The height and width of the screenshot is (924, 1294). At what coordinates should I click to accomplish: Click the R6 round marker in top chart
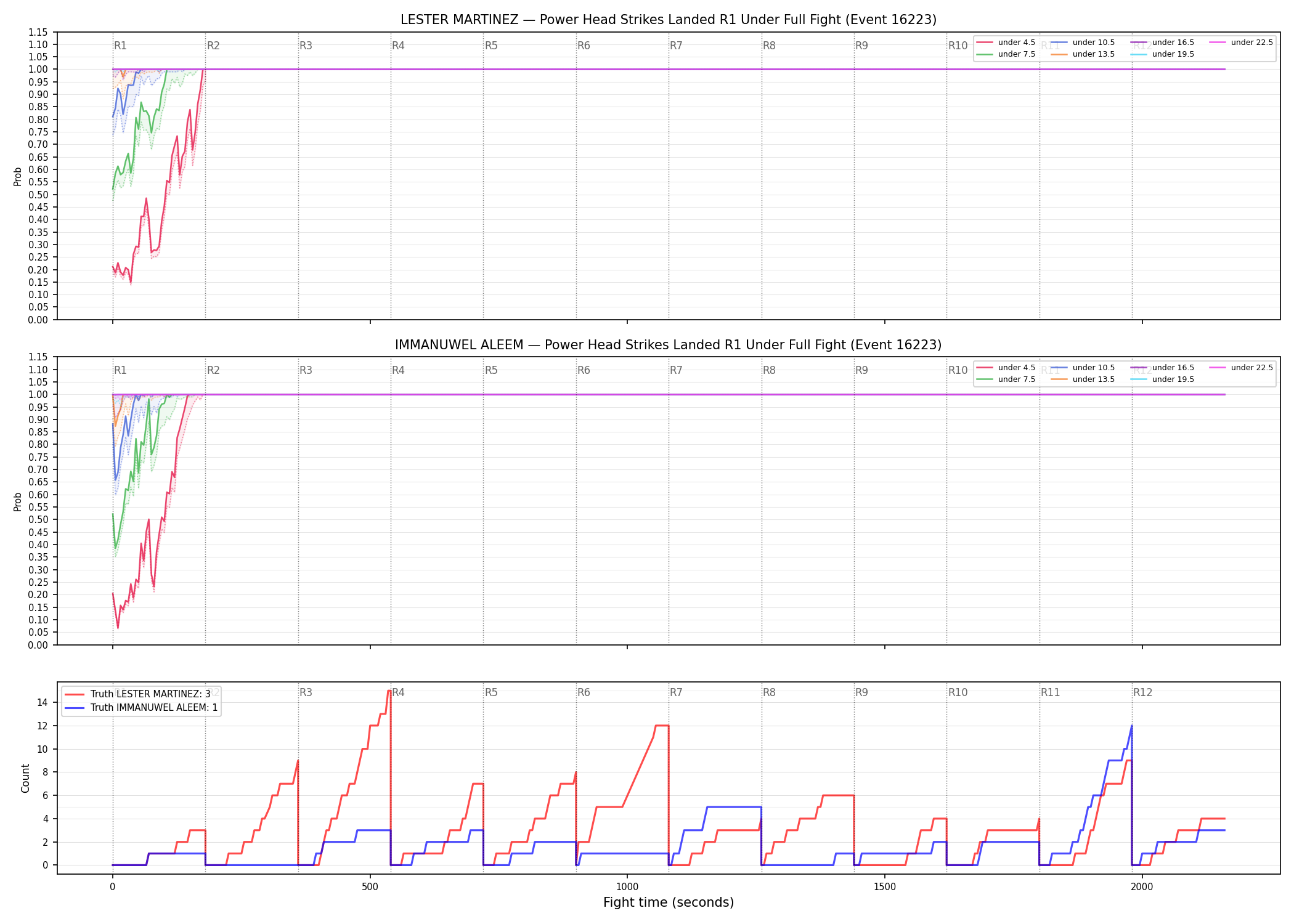tap(584, 46)
